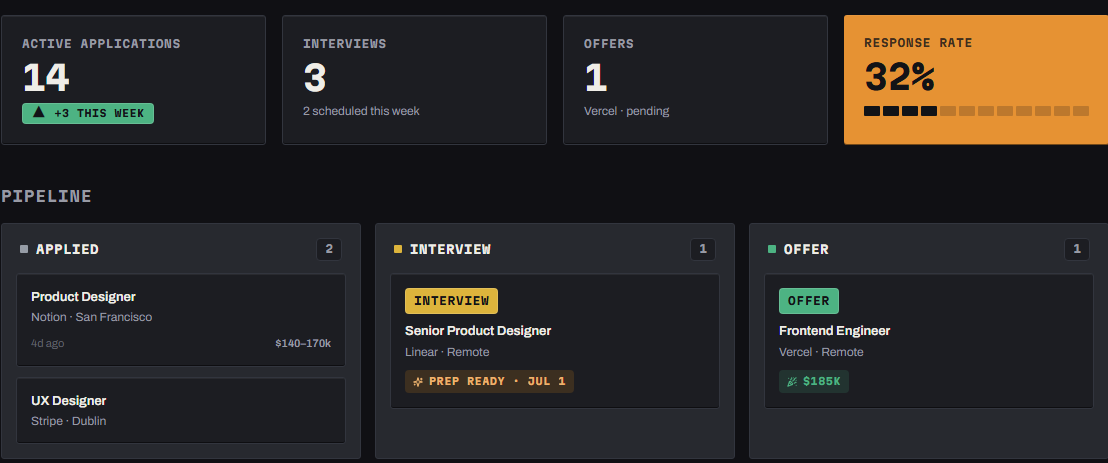Open the orange Response Rate card
The image size is (1108, 463).
click(976, 80)
